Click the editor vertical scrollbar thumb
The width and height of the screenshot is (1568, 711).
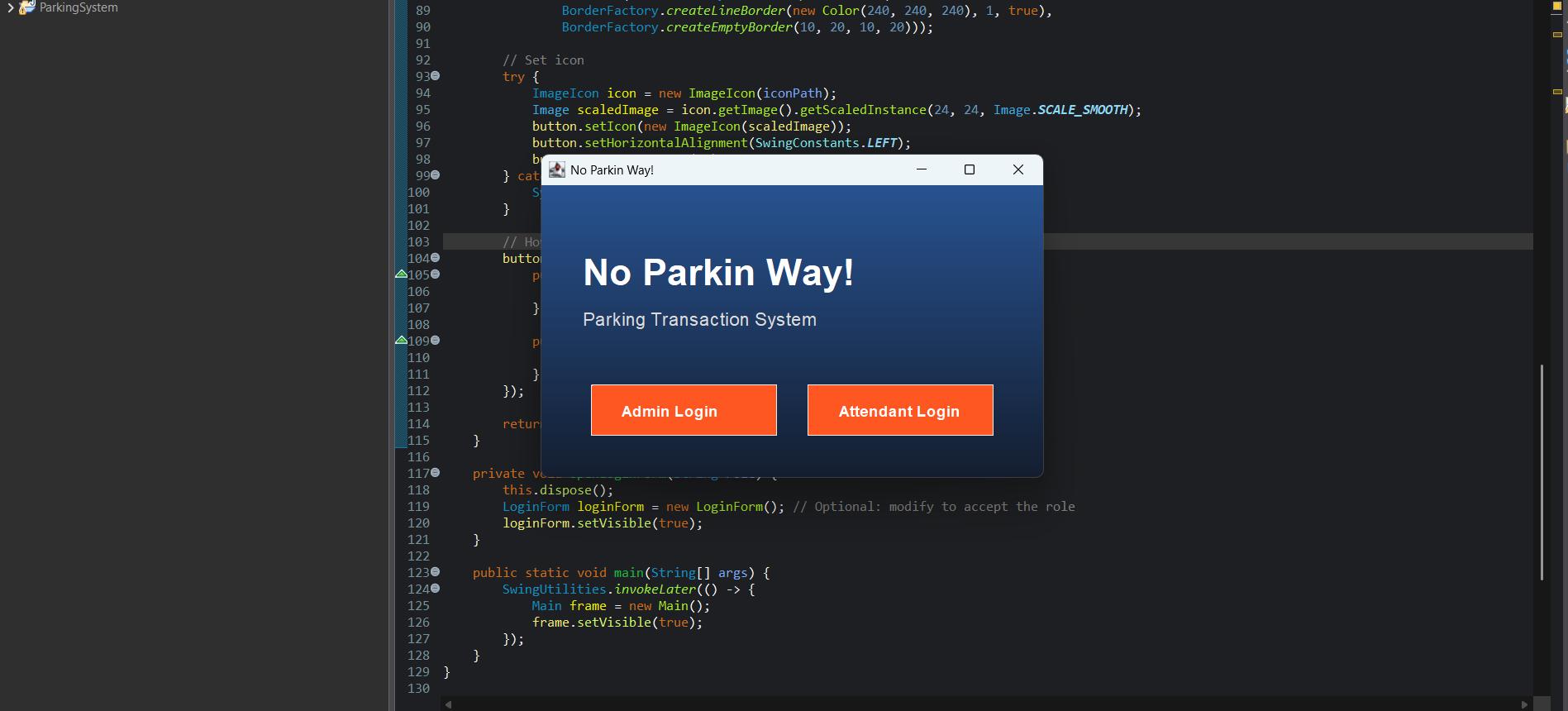point(1542,472)
